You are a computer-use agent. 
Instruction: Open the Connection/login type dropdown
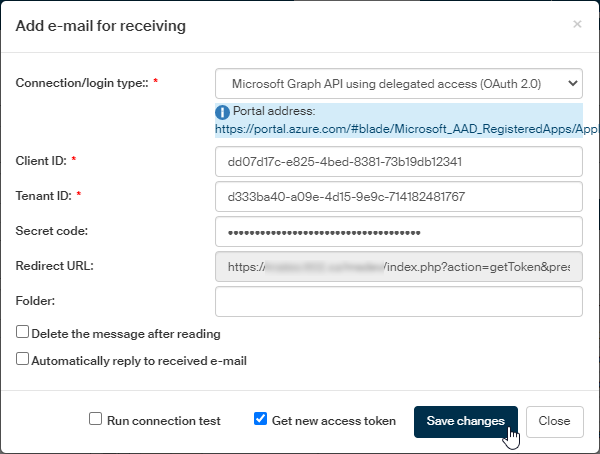coord(399,83)
